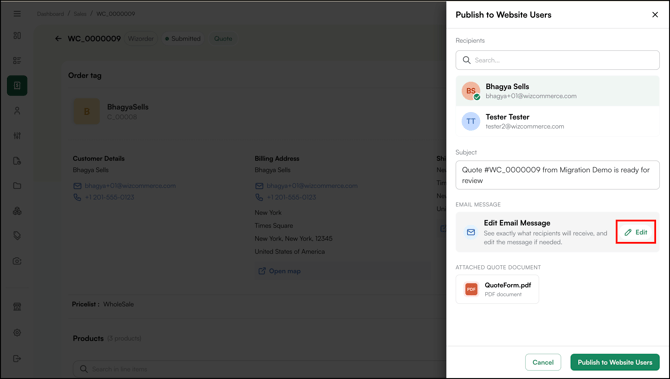Open the list view icon in sidebar
The image size is (670, 379).
point(17,61)
